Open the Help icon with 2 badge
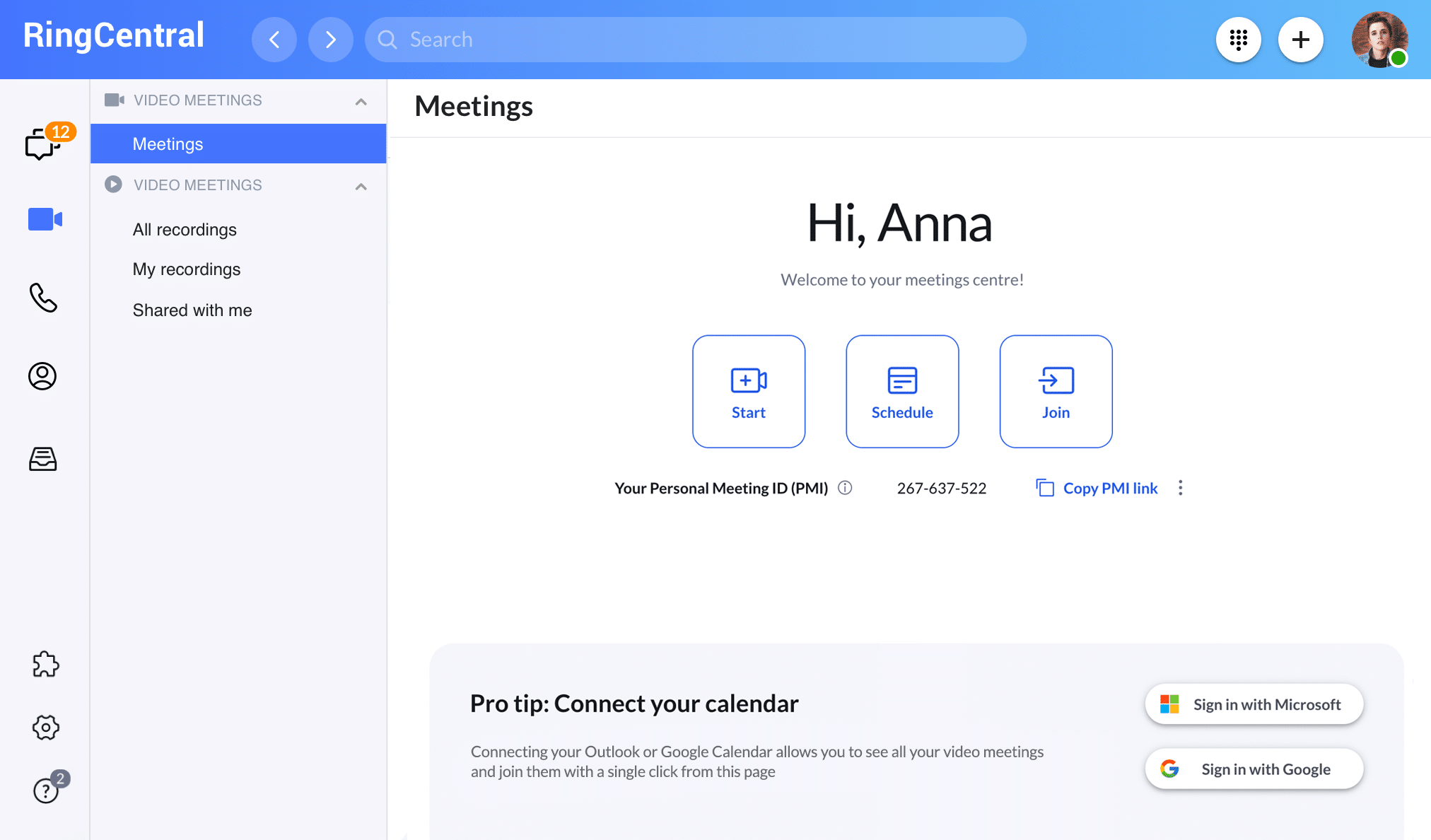The height and width of the screenshot is (840, 1431). [x=47, y=790]
